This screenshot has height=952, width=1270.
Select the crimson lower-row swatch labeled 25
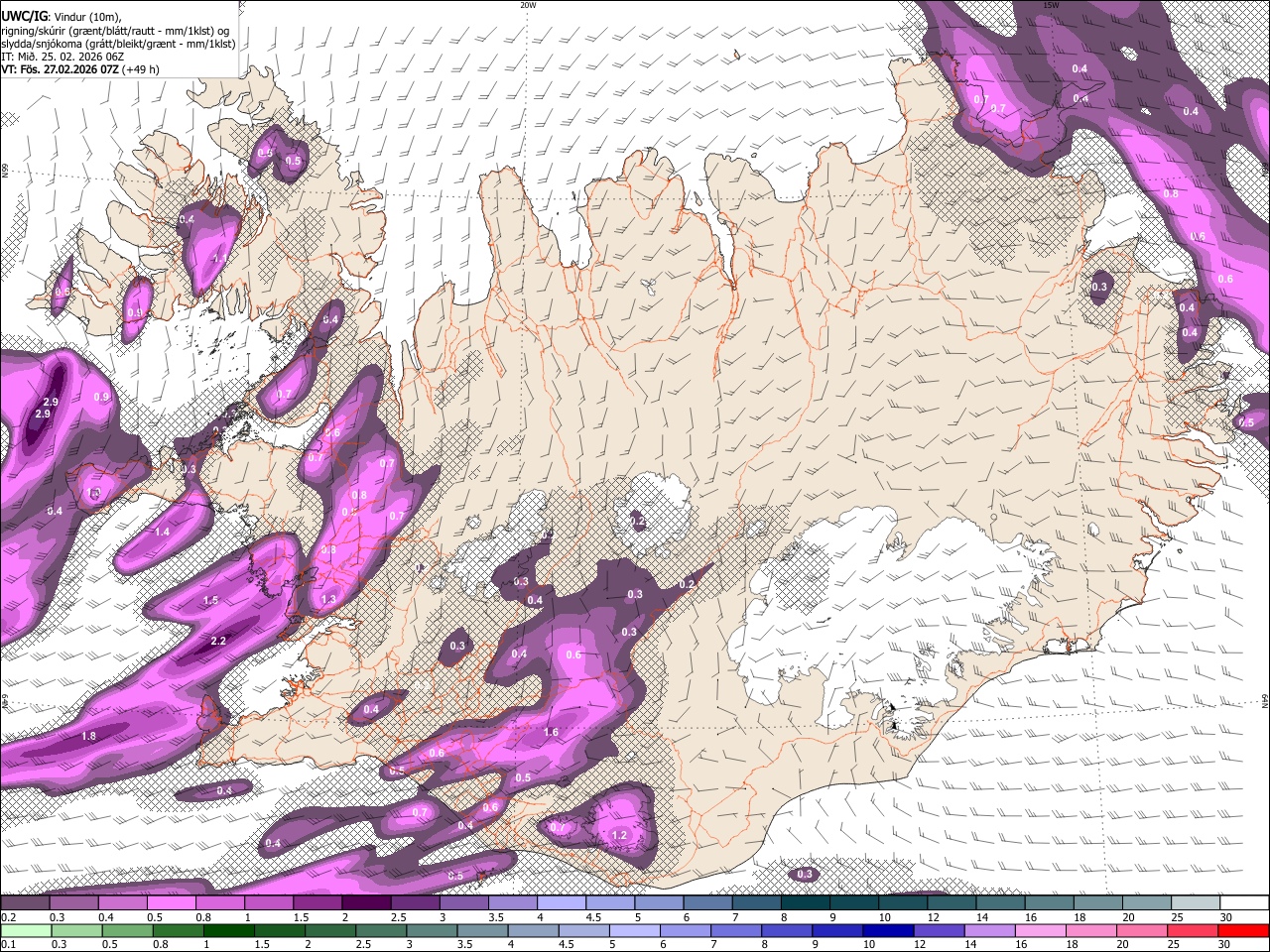click(x=1192, y=930)
